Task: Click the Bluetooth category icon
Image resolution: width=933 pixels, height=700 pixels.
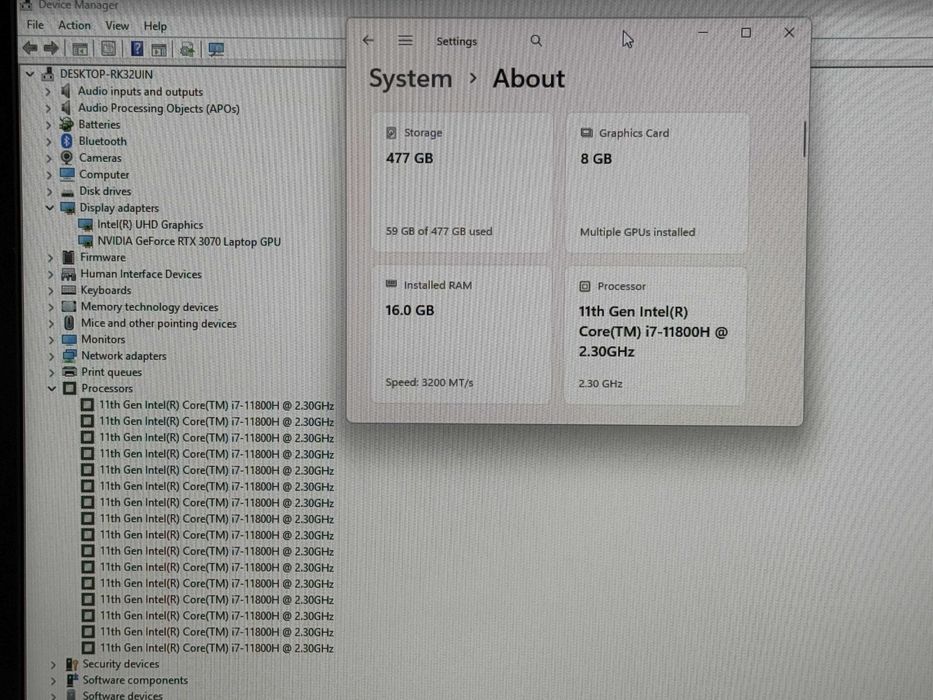Action: click(67, 141)
